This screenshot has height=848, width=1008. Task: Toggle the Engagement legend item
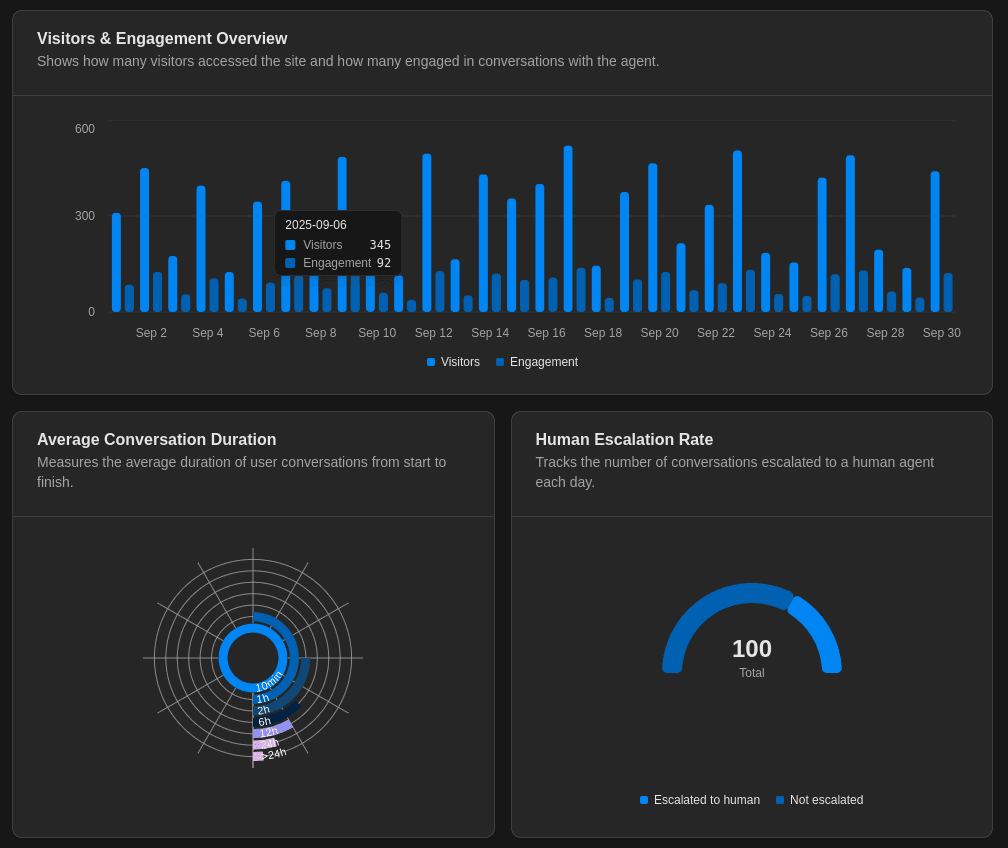[x=536, y=362]
